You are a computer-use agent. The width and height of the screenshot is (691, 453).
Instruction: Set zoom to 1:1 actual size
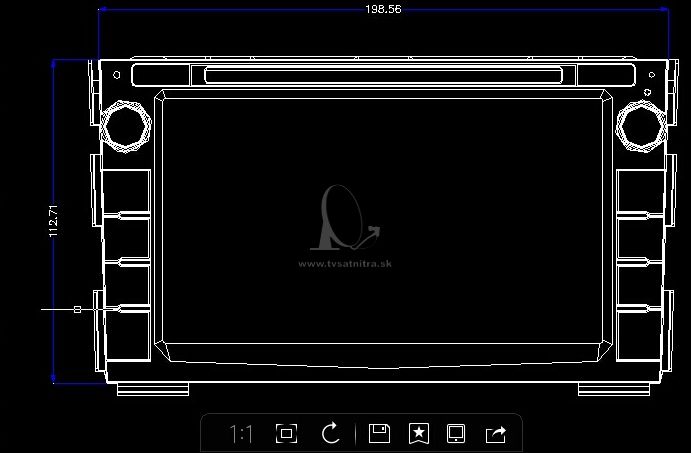click(x=241, y=434)
